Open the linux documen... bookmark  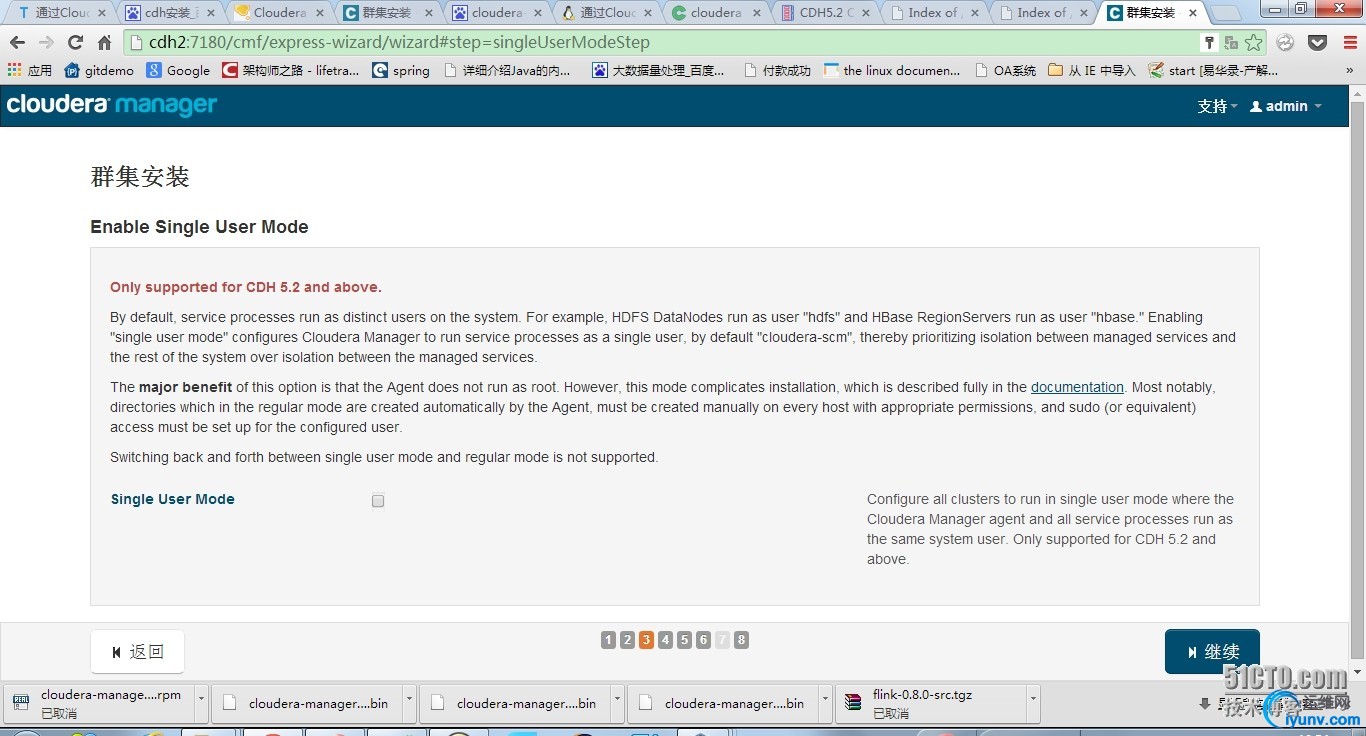(892, 70)
